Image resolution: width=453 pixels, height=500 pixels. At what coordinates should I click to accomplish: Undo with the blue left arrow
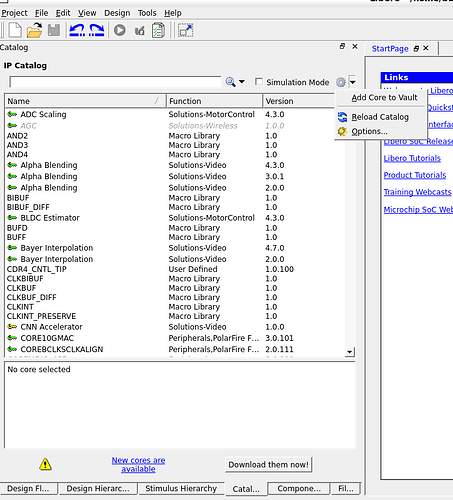[x=77, y=31]
